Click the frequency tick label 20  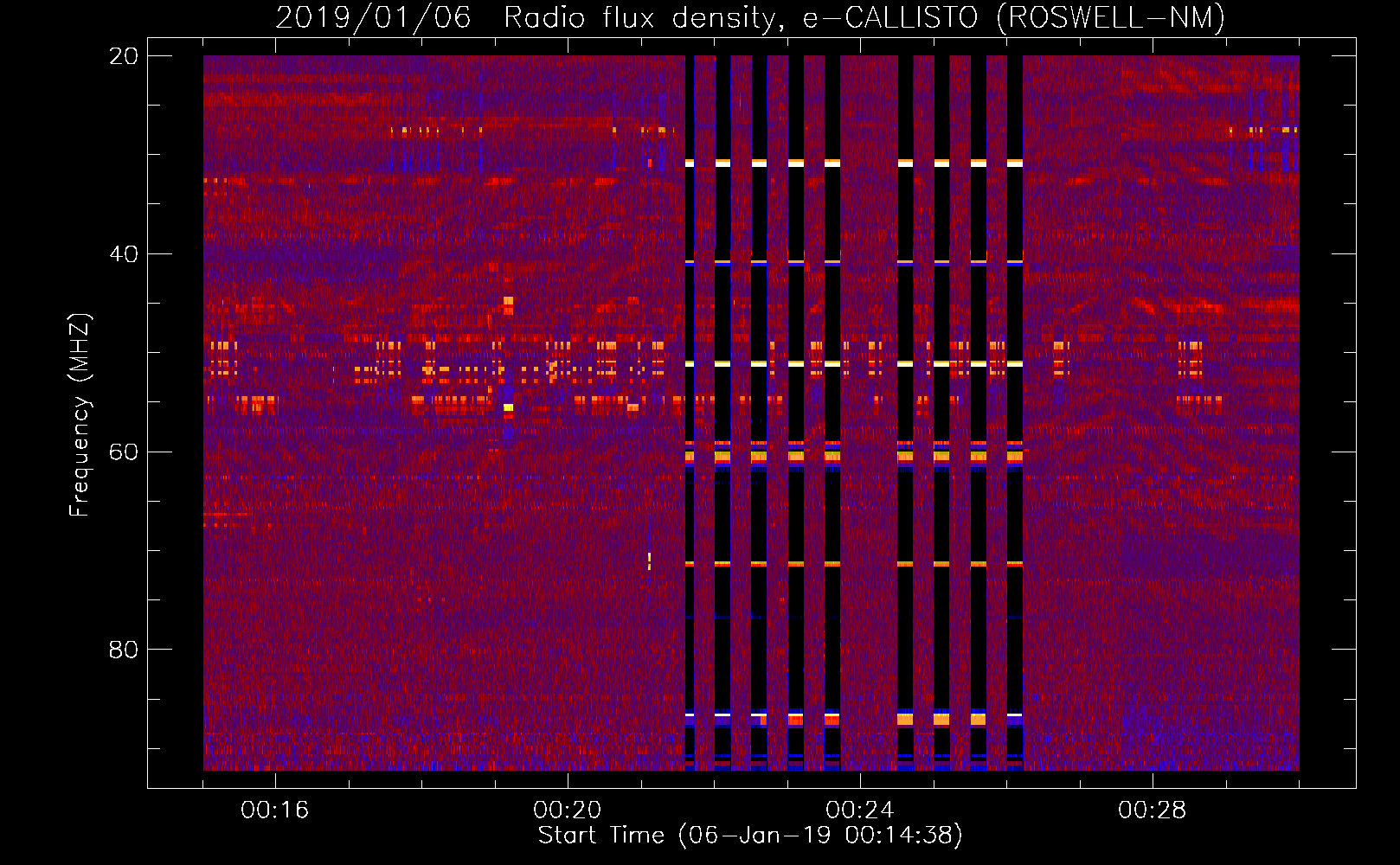pos(124,56)
